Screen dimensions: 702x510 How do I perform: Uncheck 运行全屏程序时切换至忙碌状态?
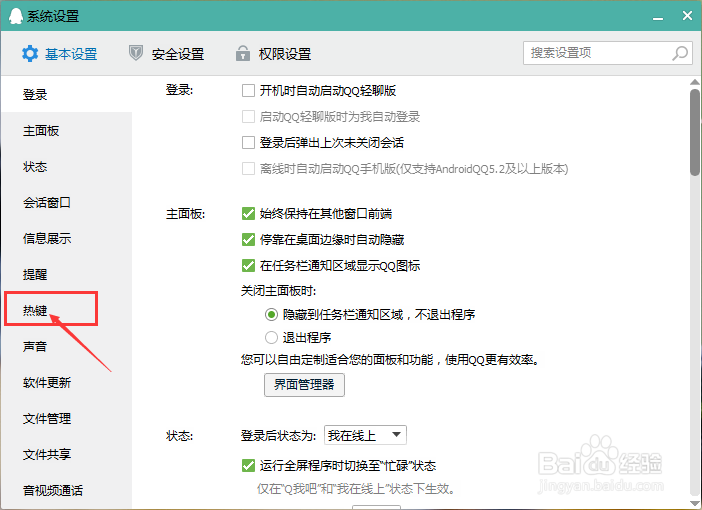(x=248, y=466)
